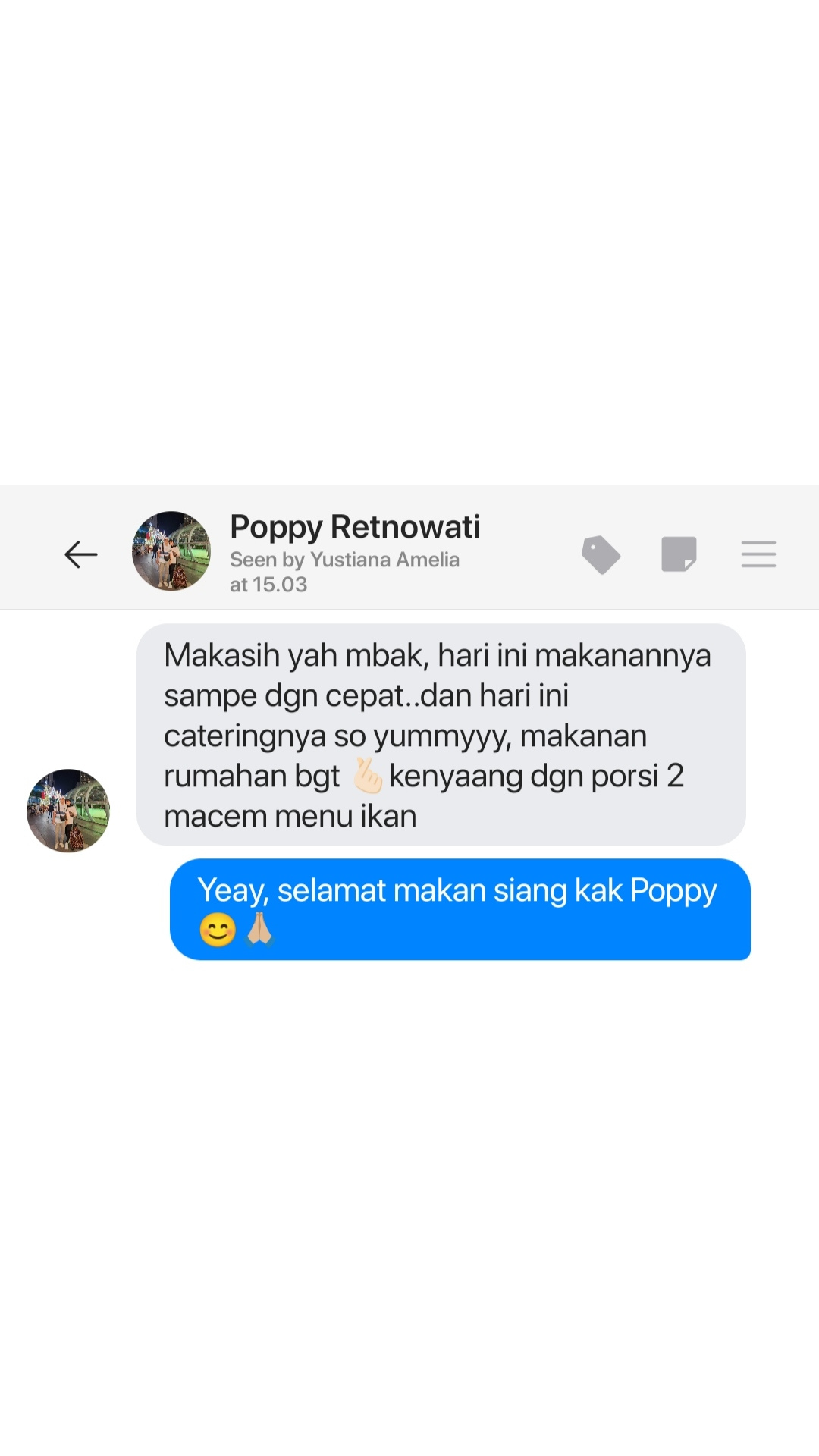The width and height of the screenshot is (819, 1456).
Task: Tap the finger heart emoji in message
Action: coord(368,776)
